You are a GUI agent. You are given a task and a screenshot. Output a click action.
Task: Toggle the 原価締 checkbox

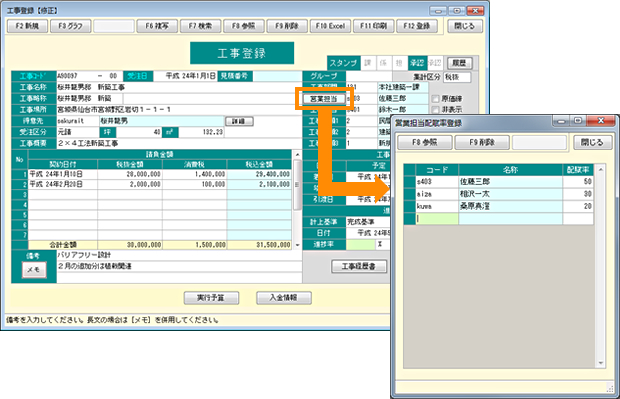[436, 99]
